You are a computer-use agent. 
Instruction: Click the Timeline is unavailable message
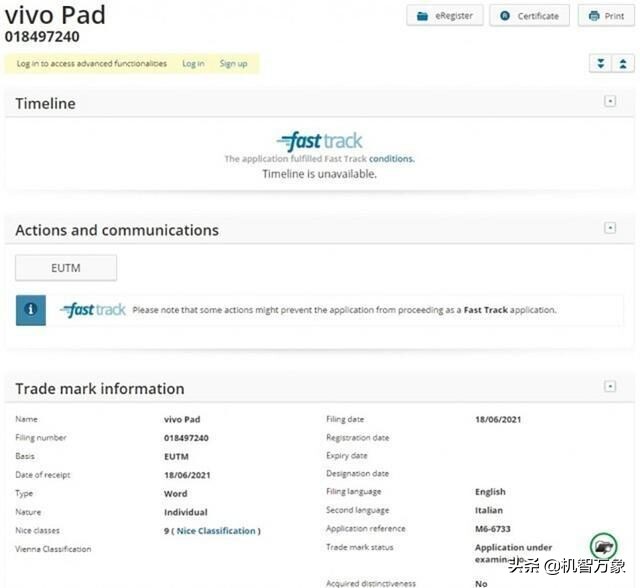pyautogui.click(x=319, y=174)
